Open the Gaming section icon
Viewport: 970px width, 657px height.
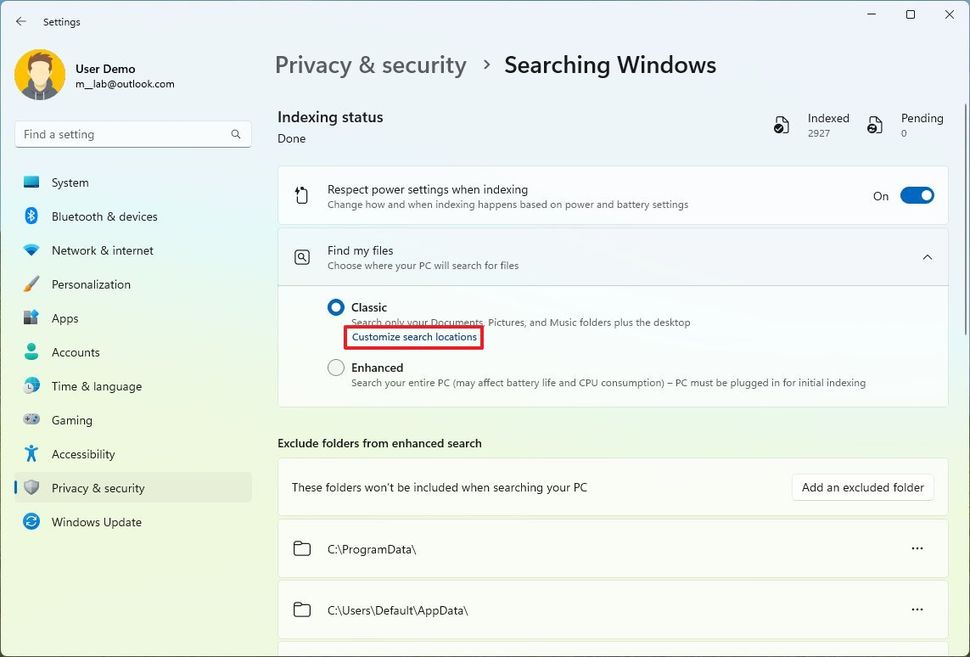33,420
